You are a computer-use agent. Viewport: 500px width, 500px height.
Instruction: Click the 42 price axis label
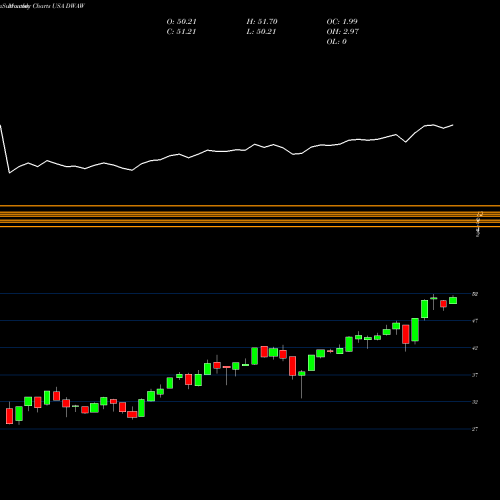tap(475, 348)
